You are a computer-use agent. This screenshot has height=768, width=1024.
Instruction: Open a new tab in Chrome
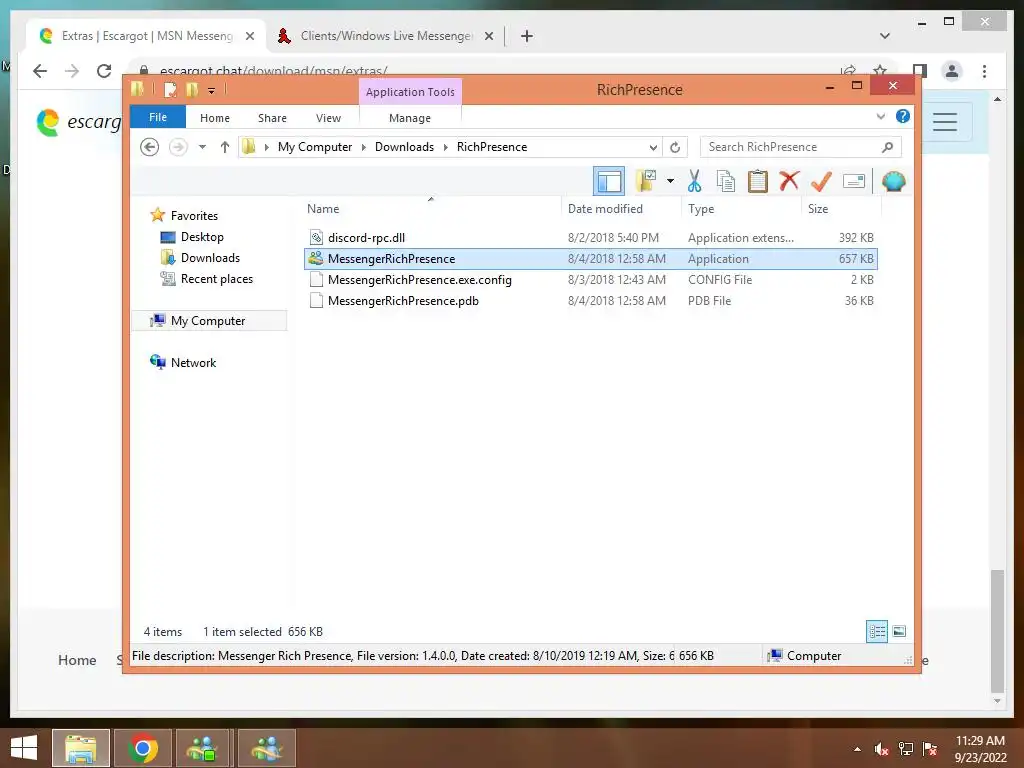coord(527,36)
